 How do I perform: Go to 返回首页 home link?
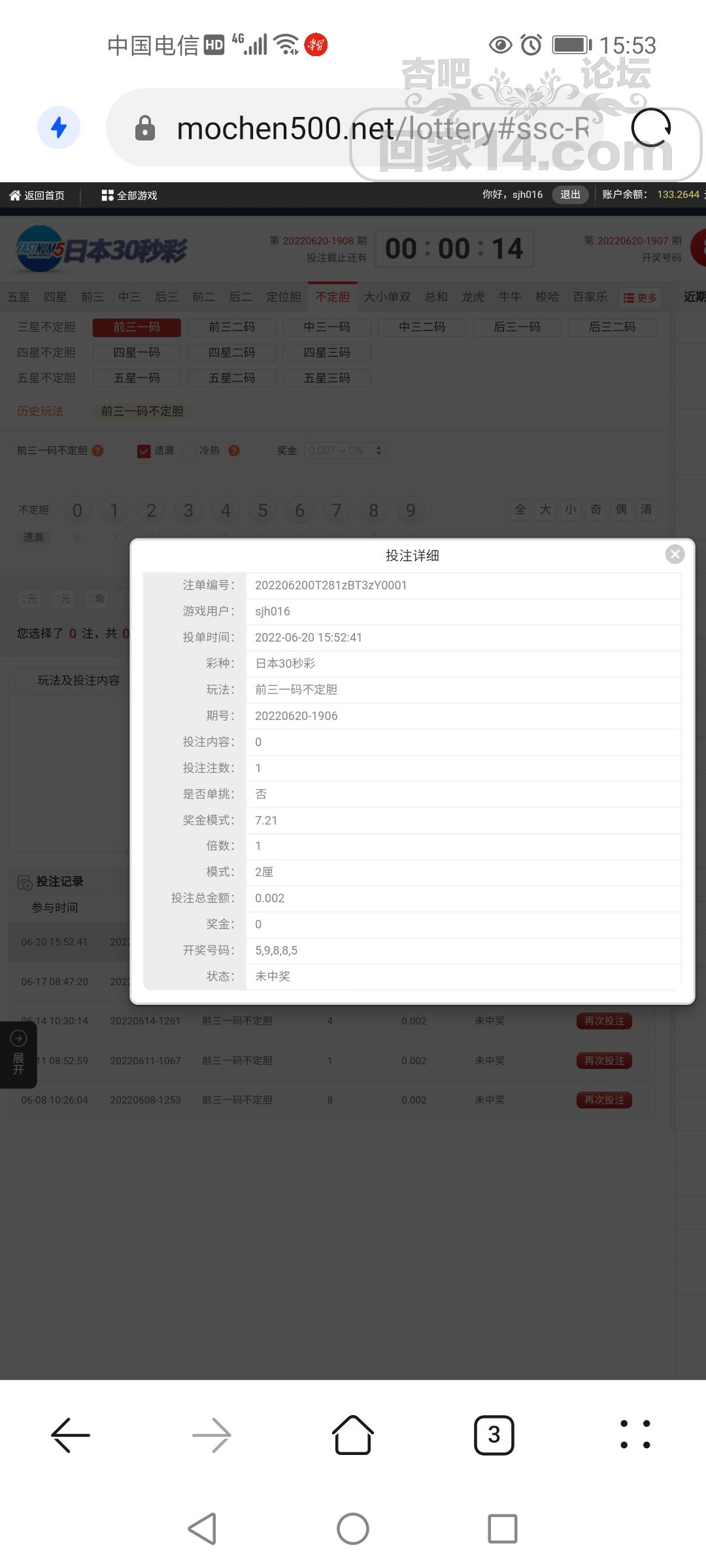click(x=37, y=195)
